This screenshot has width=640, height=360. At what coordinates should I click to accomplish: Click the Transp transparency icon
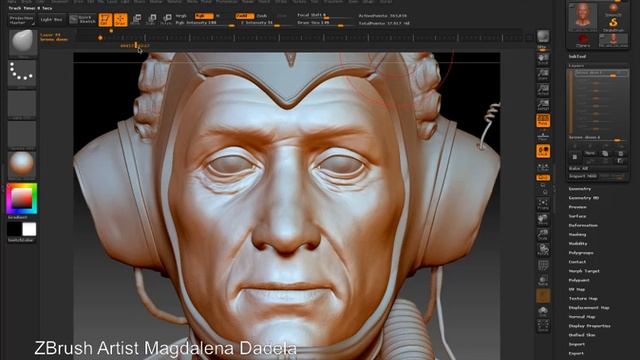pyautogui.click(x=543, y=281)
